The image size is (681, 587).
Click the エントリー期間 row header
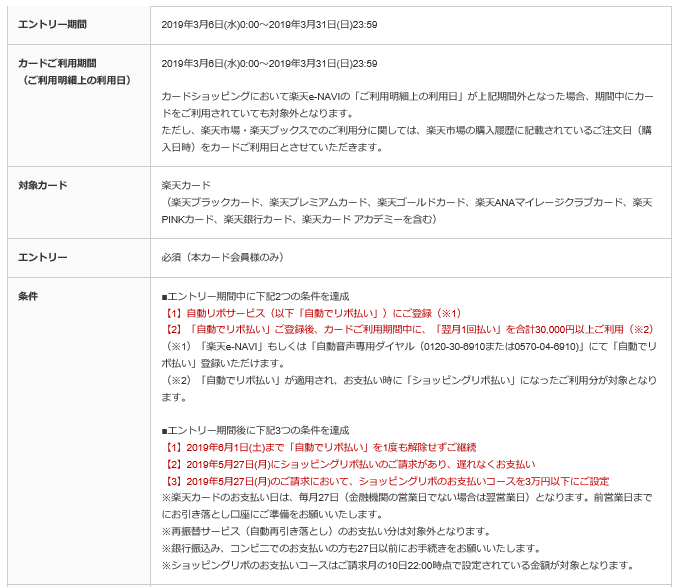click(52, 24)
